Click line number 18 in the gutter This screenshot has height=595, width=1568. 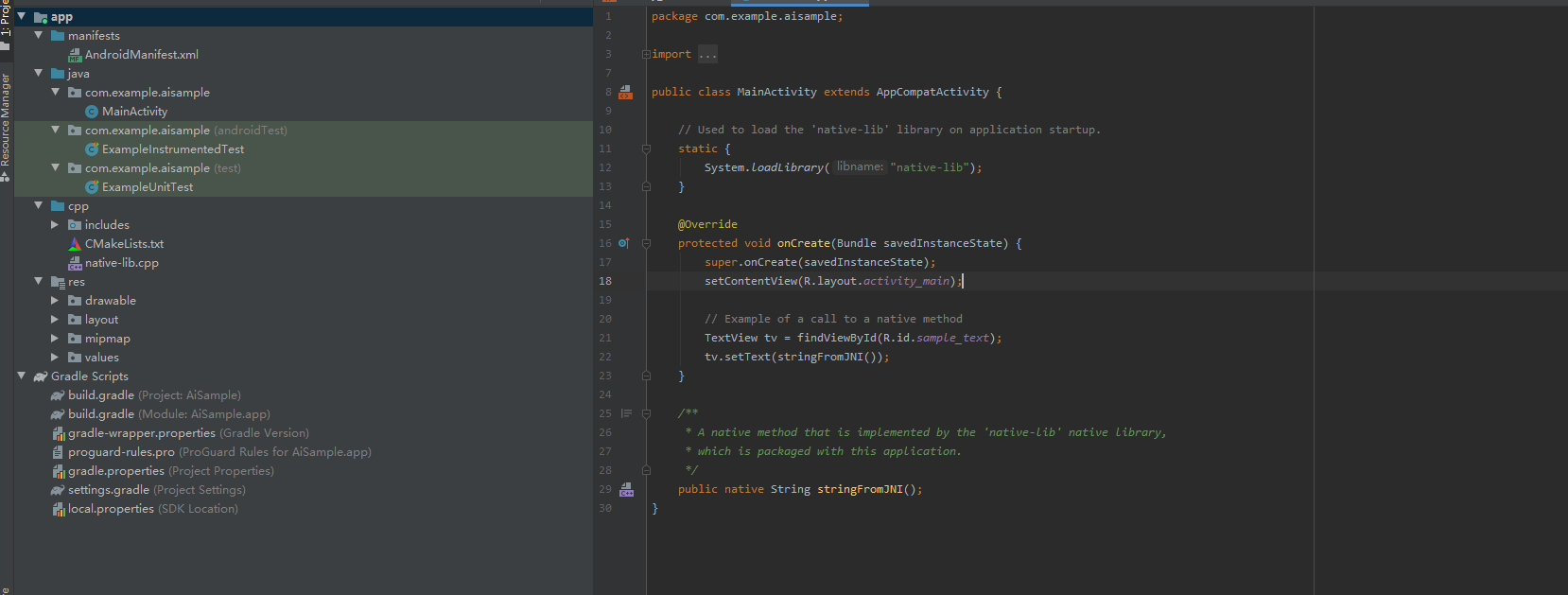tap(605, 281)
